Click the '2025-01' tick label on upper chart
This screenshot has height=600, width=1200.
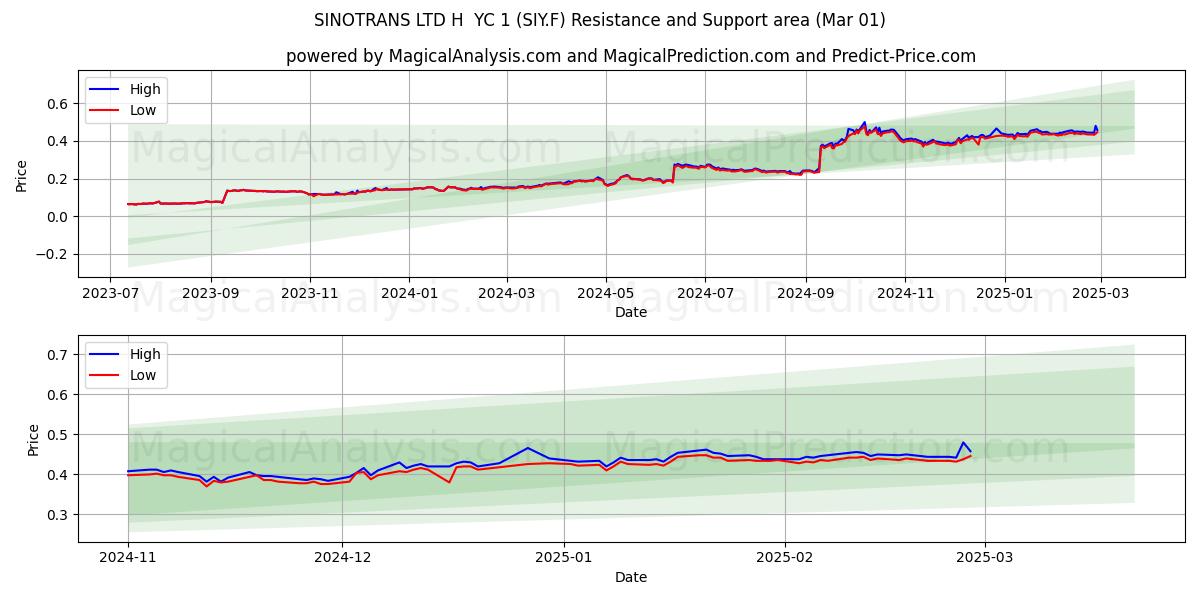coord(1004,293)
